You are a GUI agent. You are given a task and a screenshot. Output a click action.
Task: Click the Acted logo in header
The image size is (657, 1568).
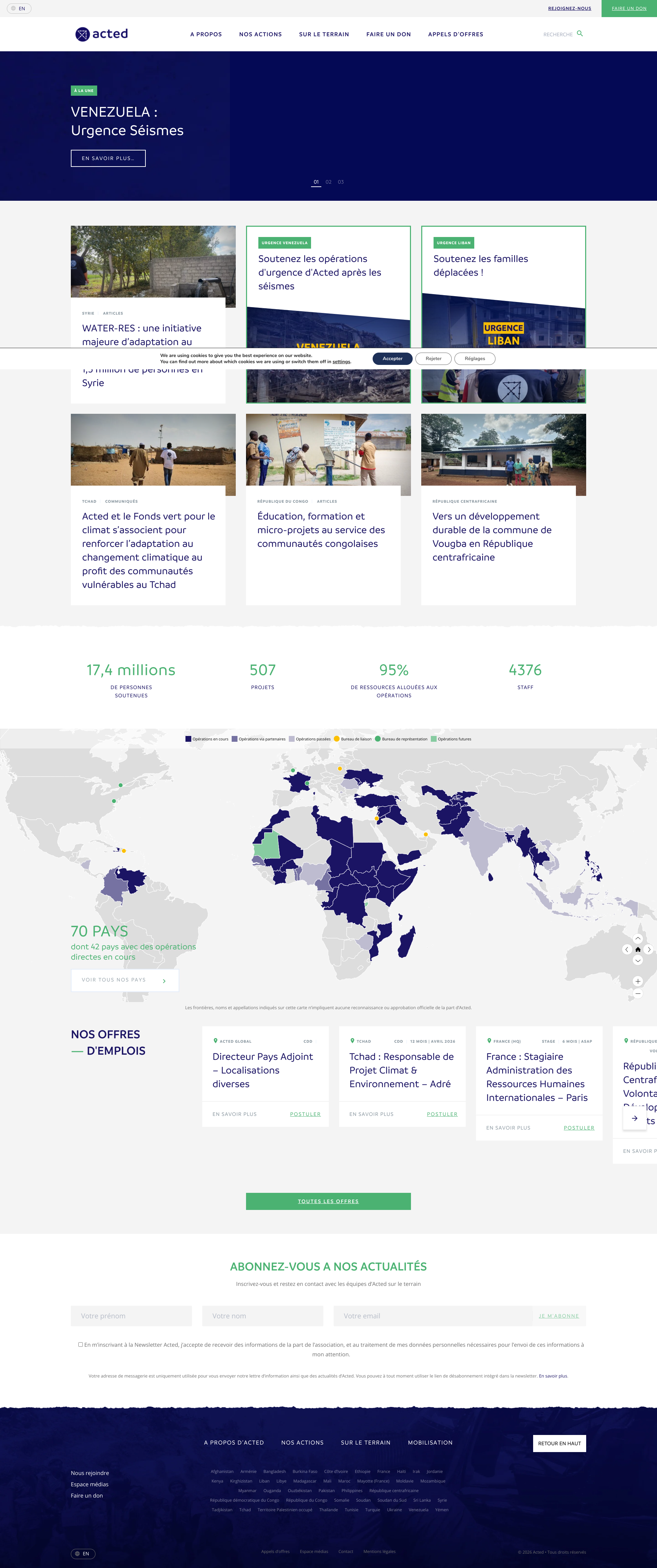click(x=102, y=34)
